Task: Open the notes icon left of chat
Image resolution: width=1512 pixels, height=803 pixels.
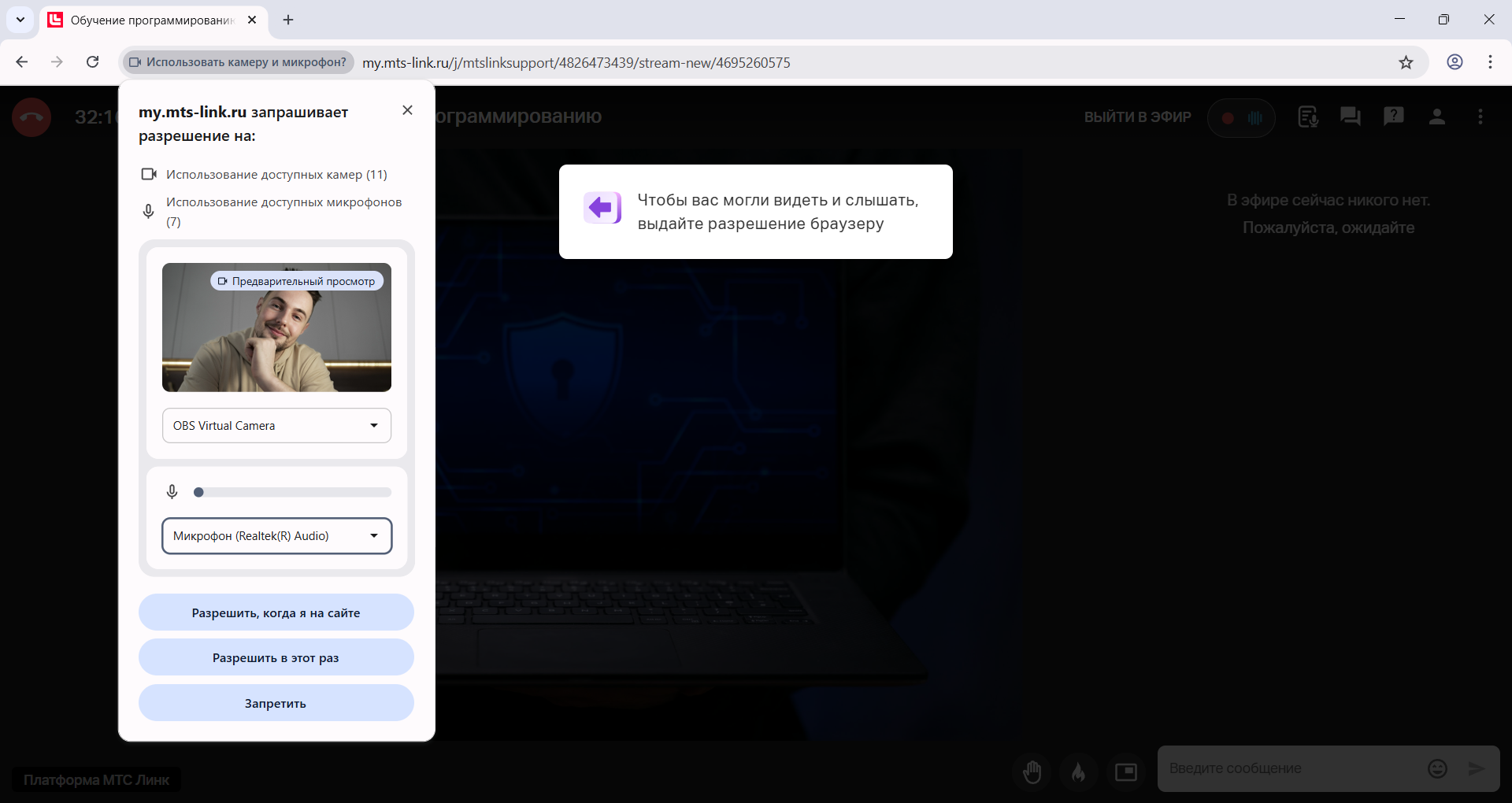Action: (x=1308, y=117)
